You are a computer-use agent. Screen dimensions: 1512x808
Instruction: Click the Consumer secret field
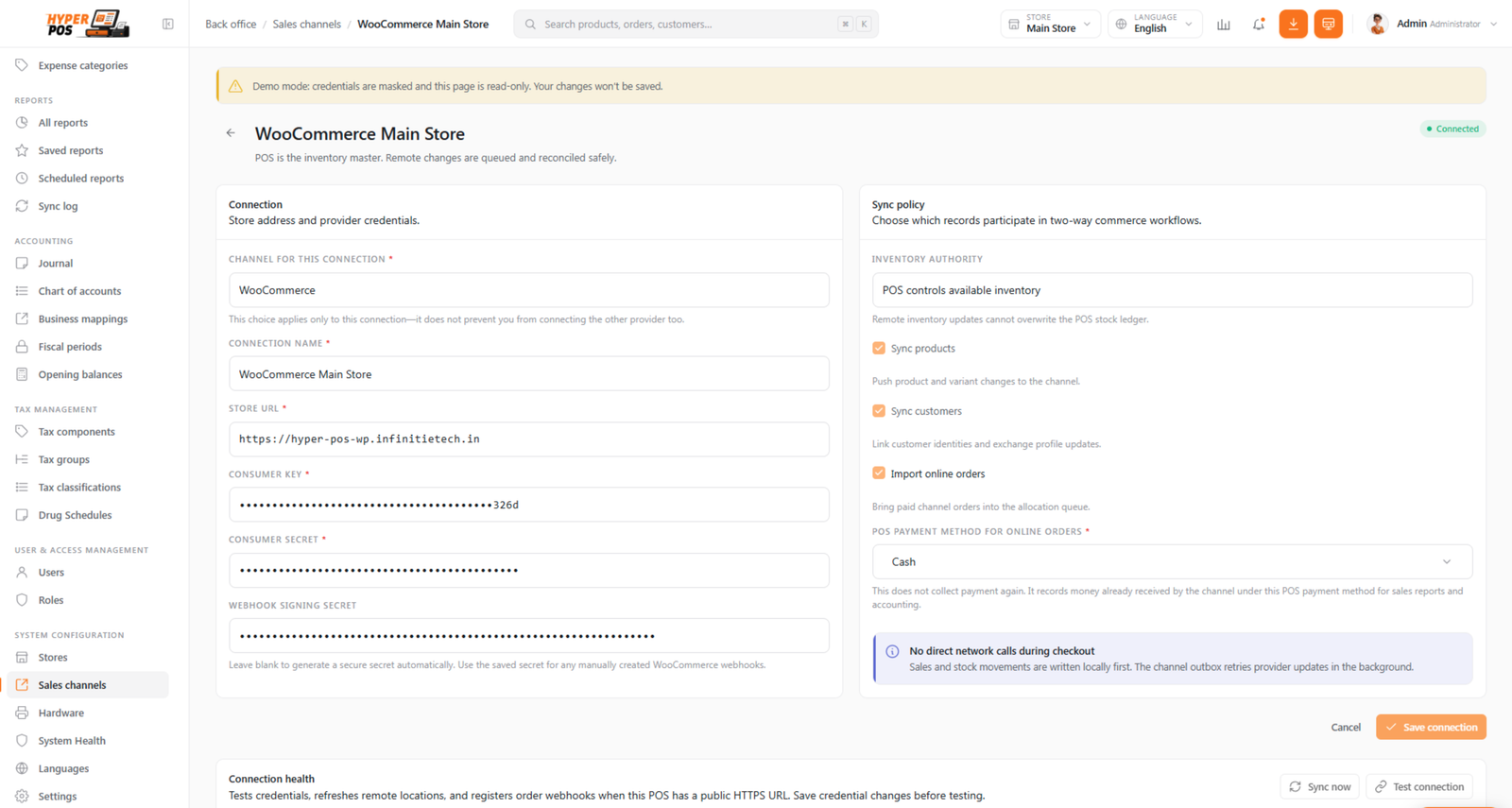[529, 570]
